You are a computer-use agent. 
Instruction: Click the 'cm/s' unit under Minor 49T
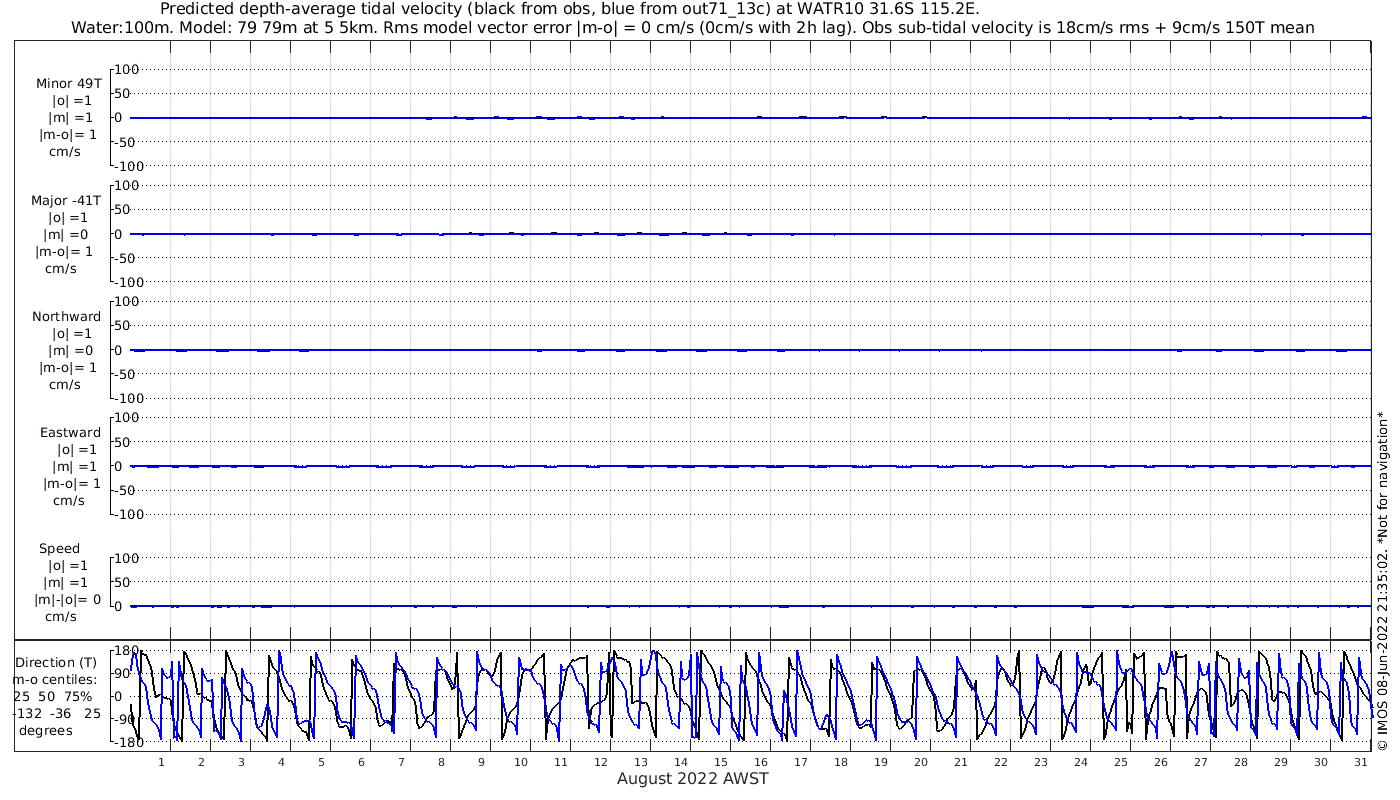65,152
